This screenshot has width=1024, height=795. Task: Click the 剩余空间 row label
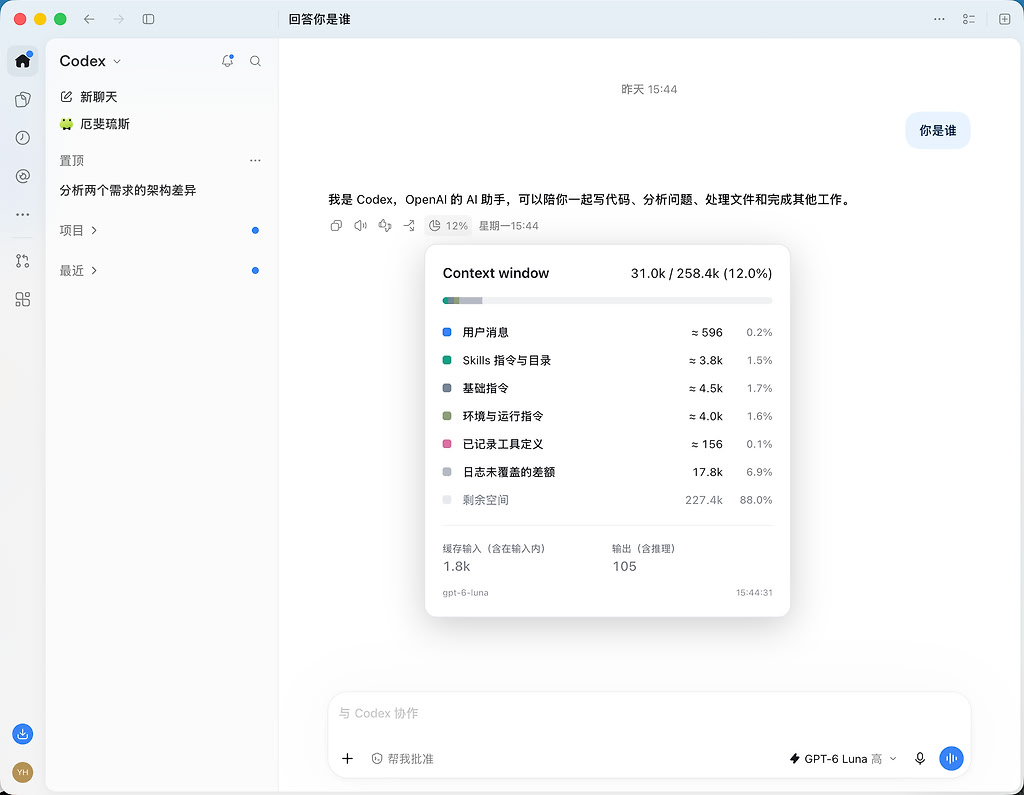point(485,500)
